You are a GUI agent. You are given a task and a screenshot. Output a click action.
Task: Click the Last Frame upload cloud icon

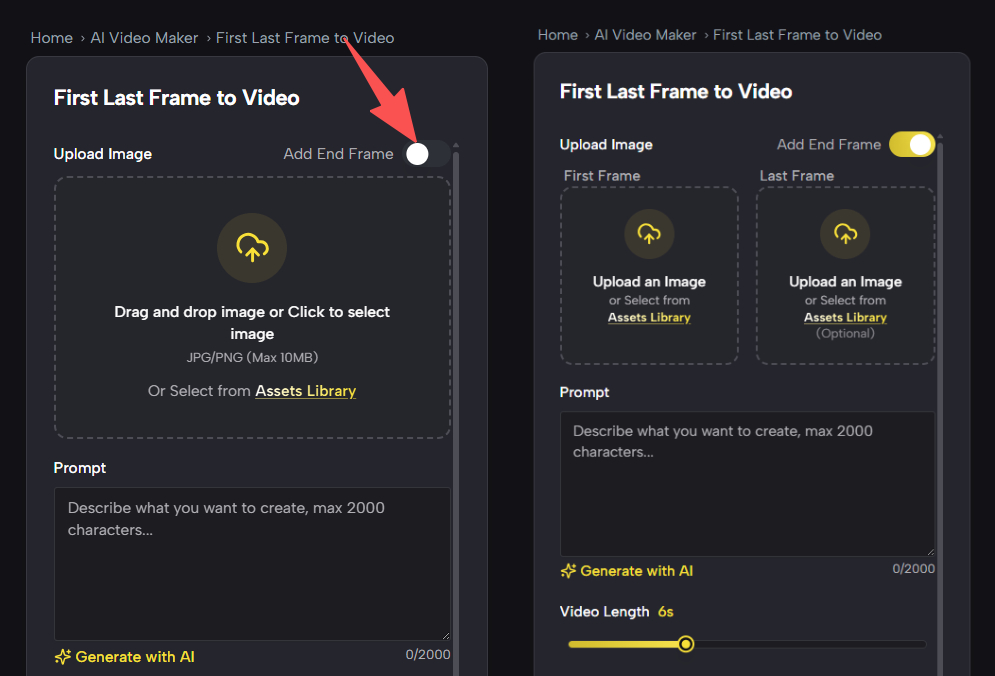point(845,234)
